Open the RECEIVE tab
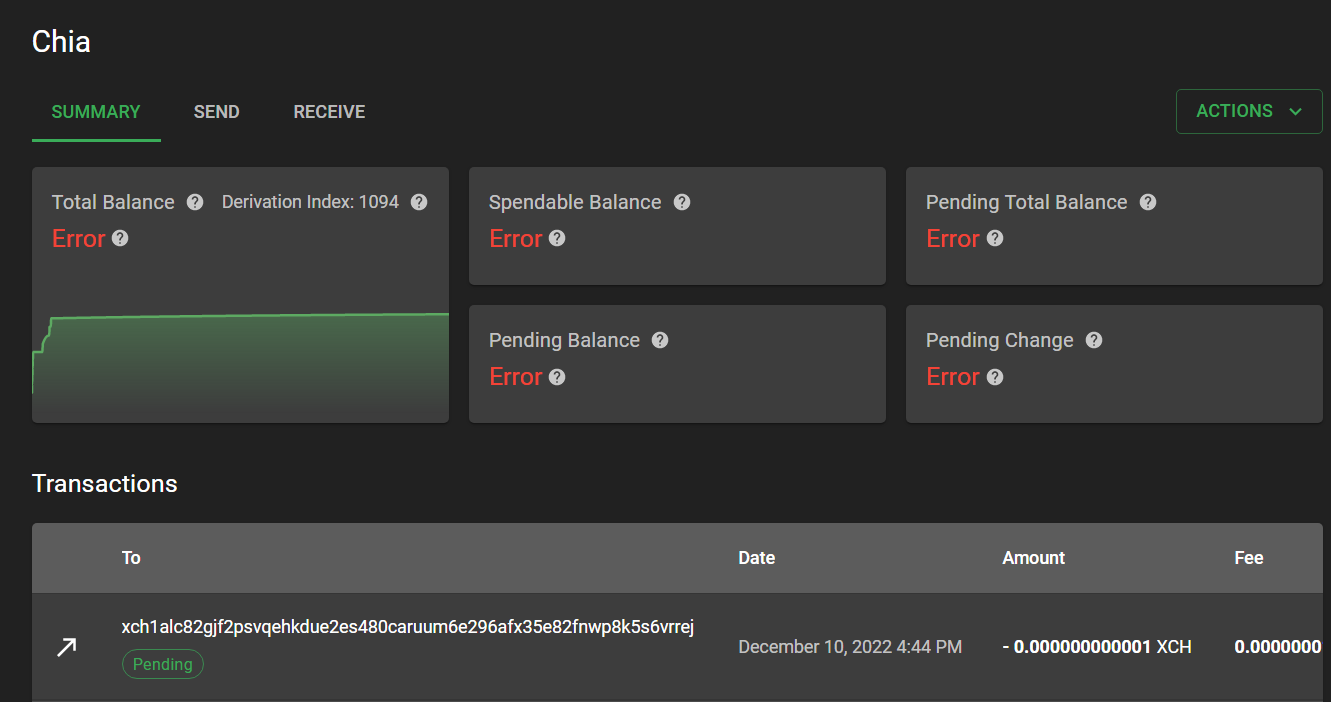 click(328, 111)
